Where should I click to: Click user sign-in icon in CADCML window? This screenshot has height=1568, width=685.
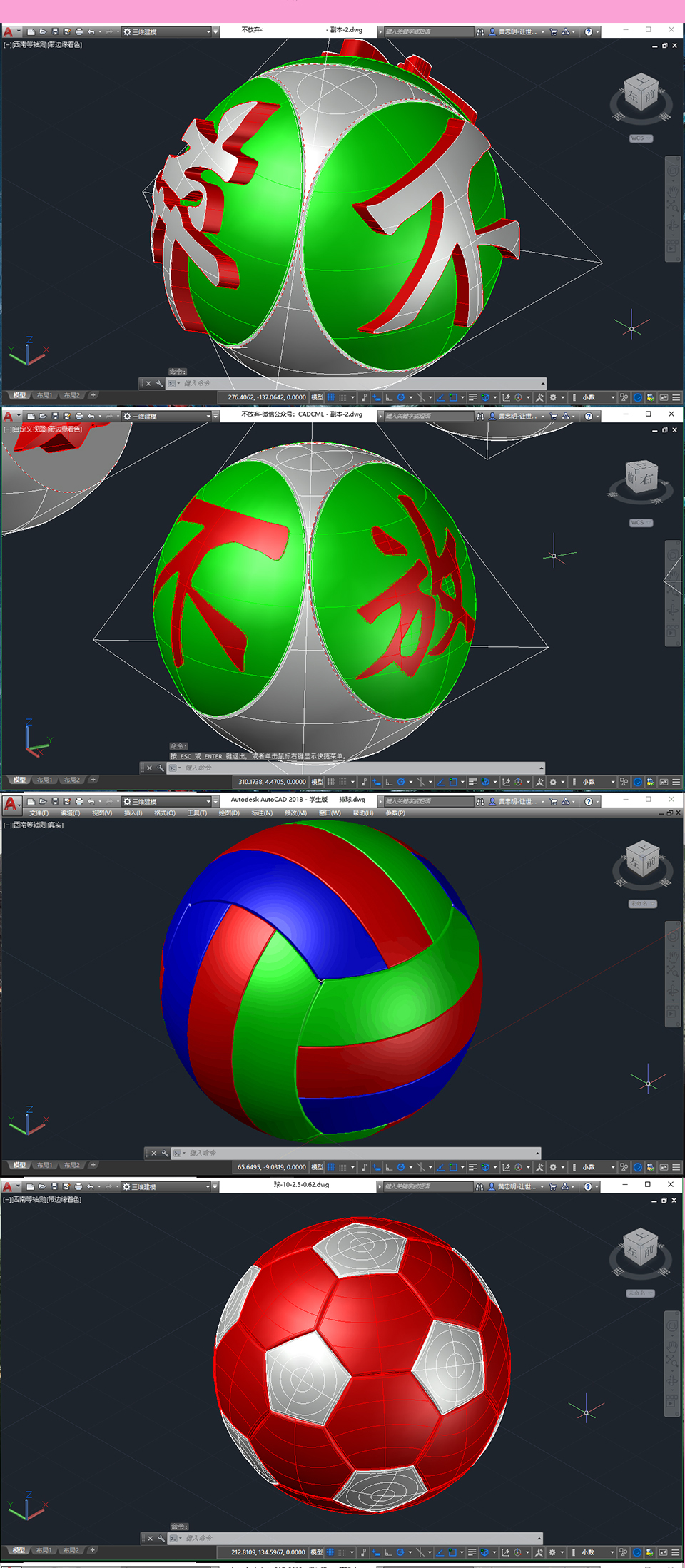[x=492, y=416]
